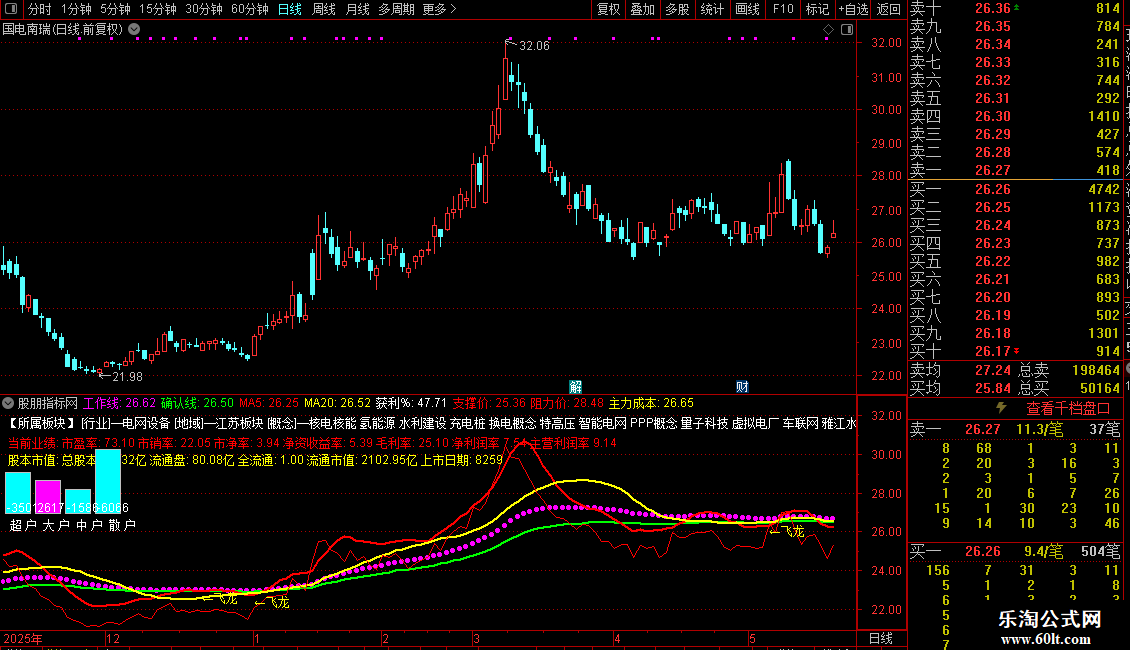Image resolution: width=1130 pixels, height=650 pixels.
Task: Click the 大户 magenta bar
Action: [x=48, y=497]
